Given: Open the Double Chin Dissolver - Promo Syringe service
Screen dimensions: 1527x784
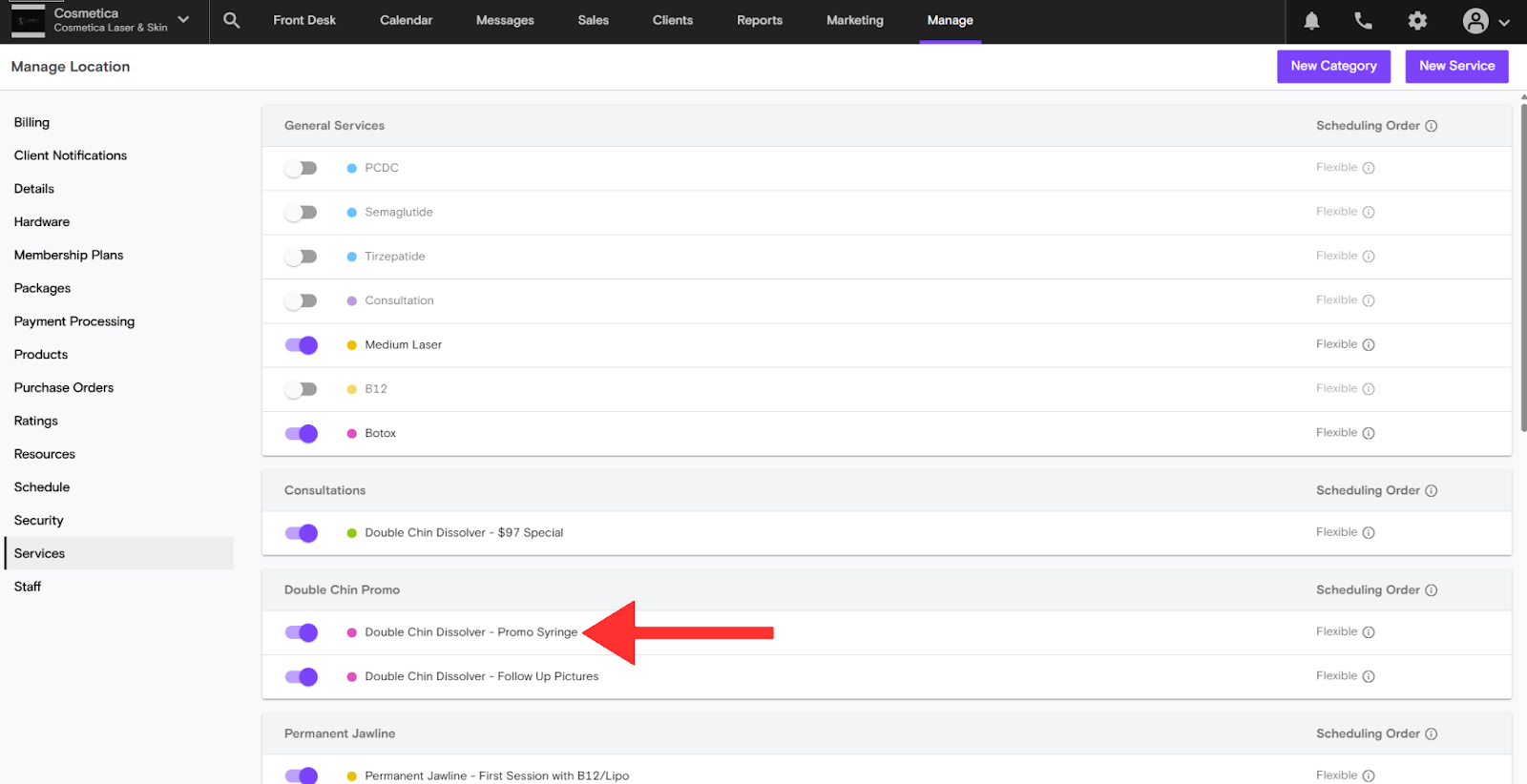Looking at the screenshot, I should (471, 632).
